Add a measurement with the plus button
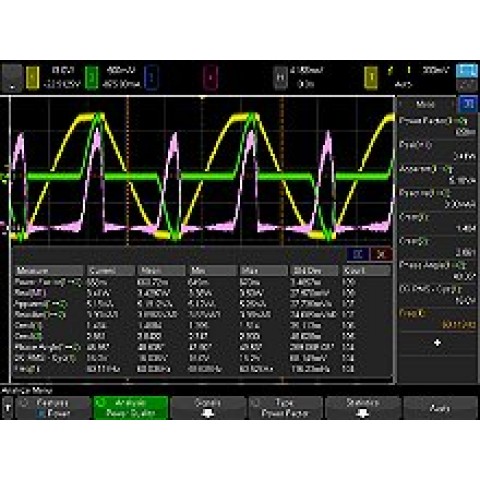Screen dimensions: 480x480 437,343
